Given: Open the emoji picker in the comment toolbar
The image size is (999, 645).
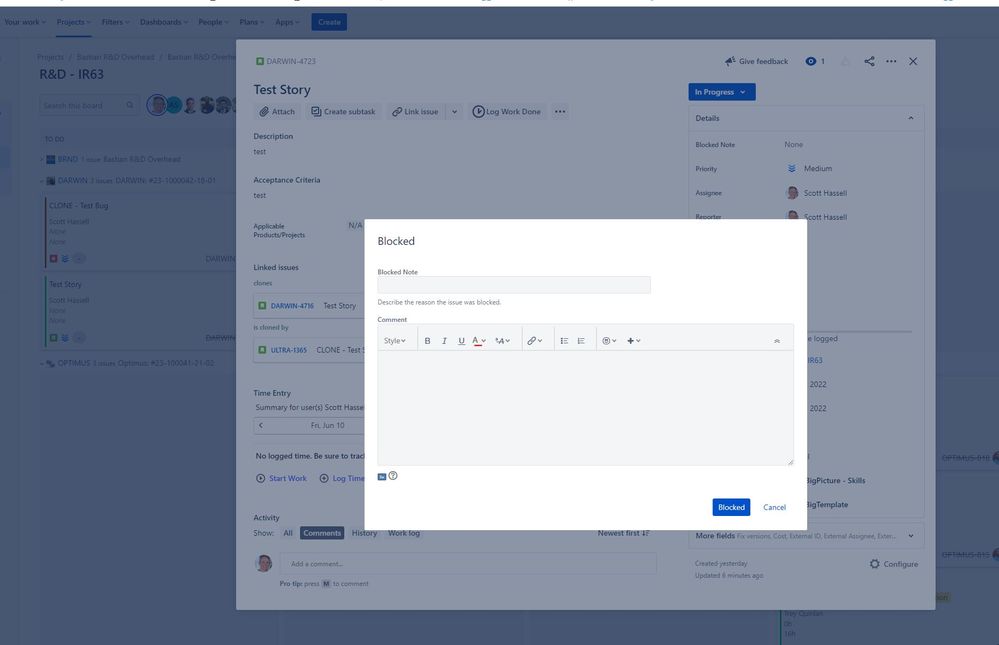Looking at the screenshot, I should (x=606, y=340).
